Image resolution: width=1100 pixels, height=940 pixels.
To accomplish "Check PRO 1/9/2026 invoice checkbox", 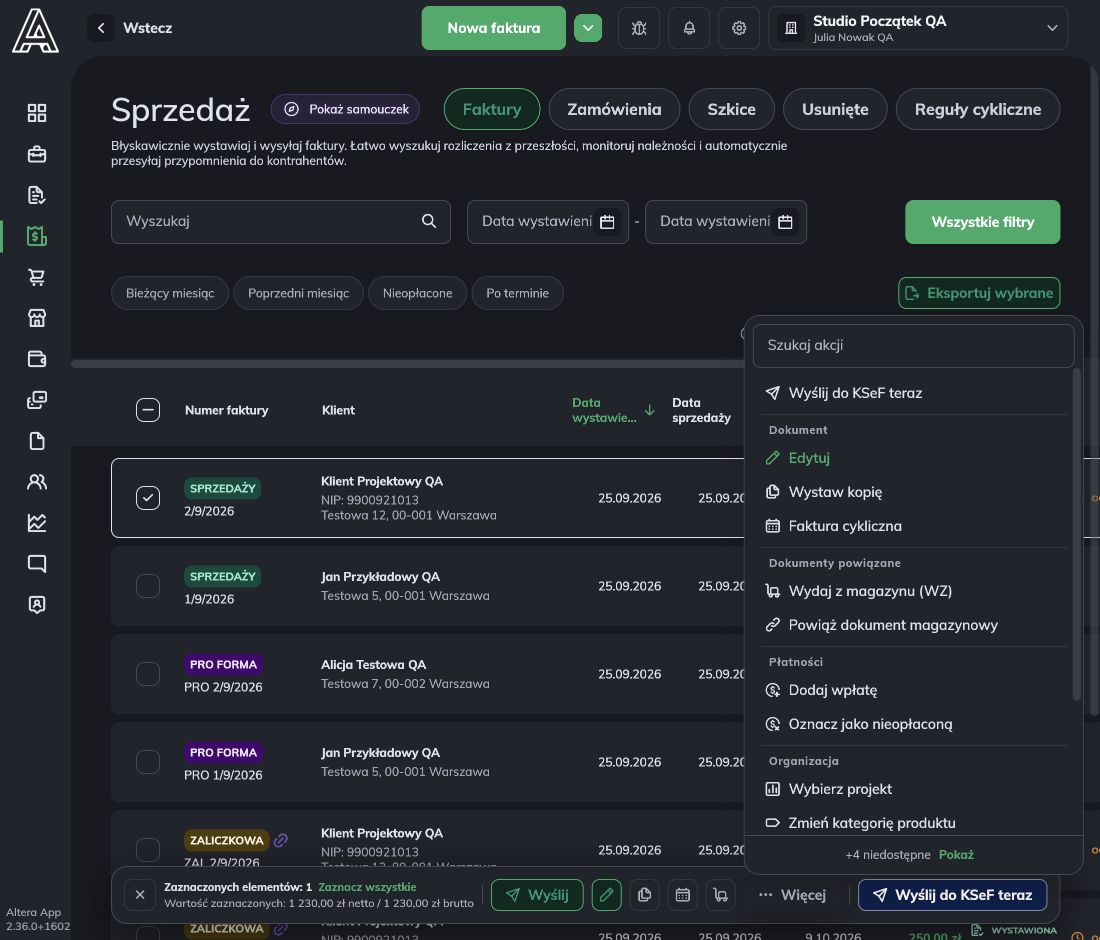I will point(147,761).
